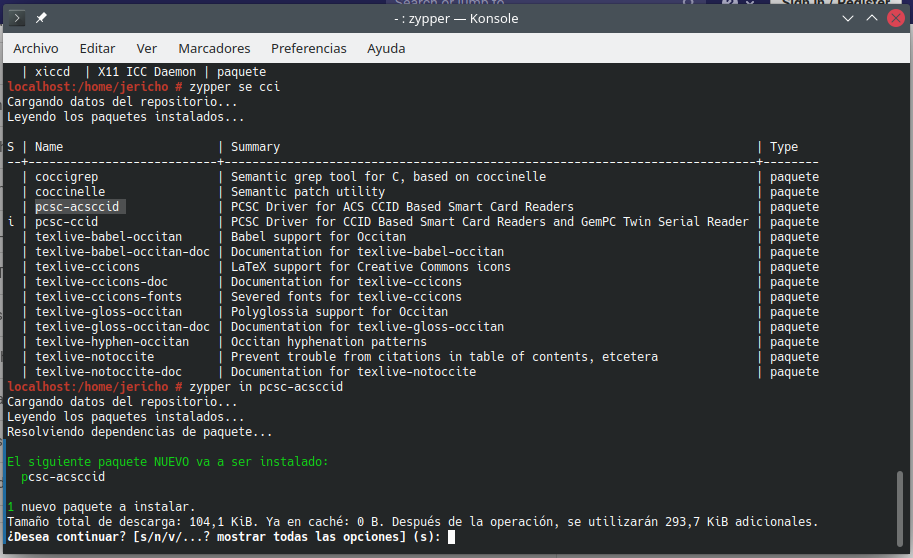Click the terminal vertical scrollbar handle
913x558 pixels.
(x=898, y=505)
